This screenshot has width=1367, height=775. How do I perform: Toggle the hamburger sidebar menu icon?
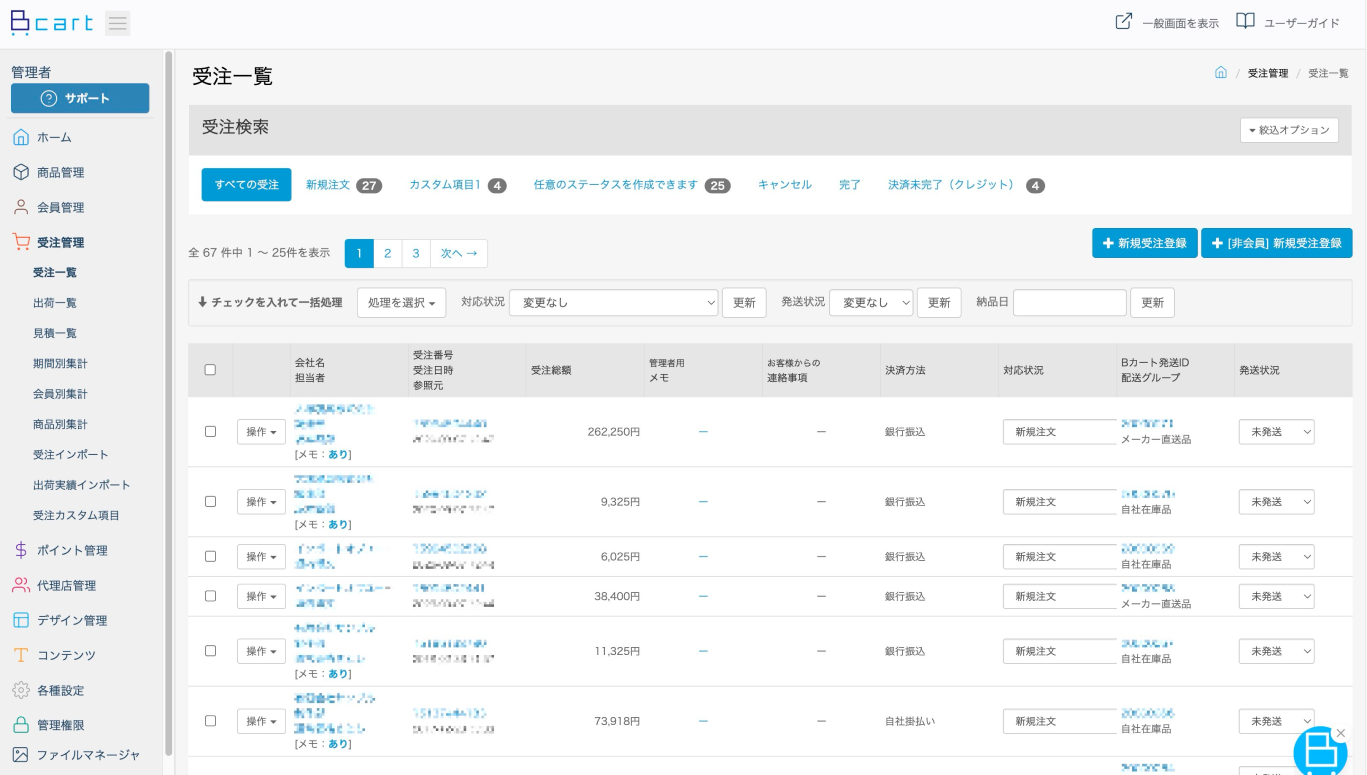point(118,23)
